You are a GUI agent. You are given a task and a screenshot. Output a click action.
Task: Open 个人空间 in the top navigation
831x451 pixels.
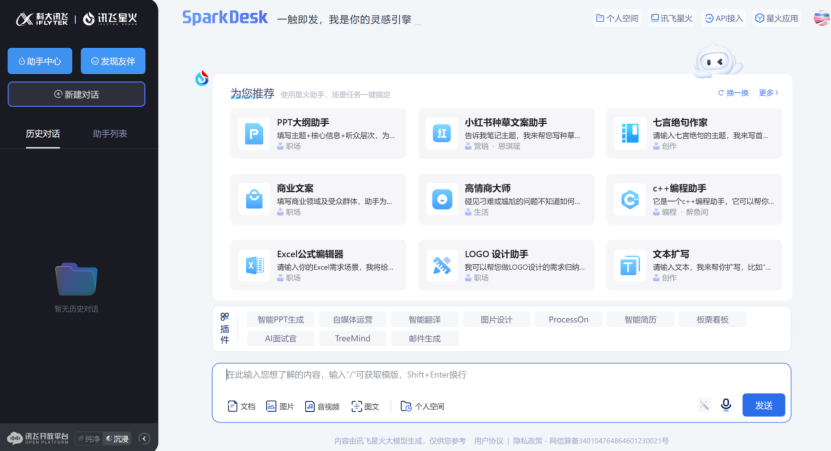[617, 18]
